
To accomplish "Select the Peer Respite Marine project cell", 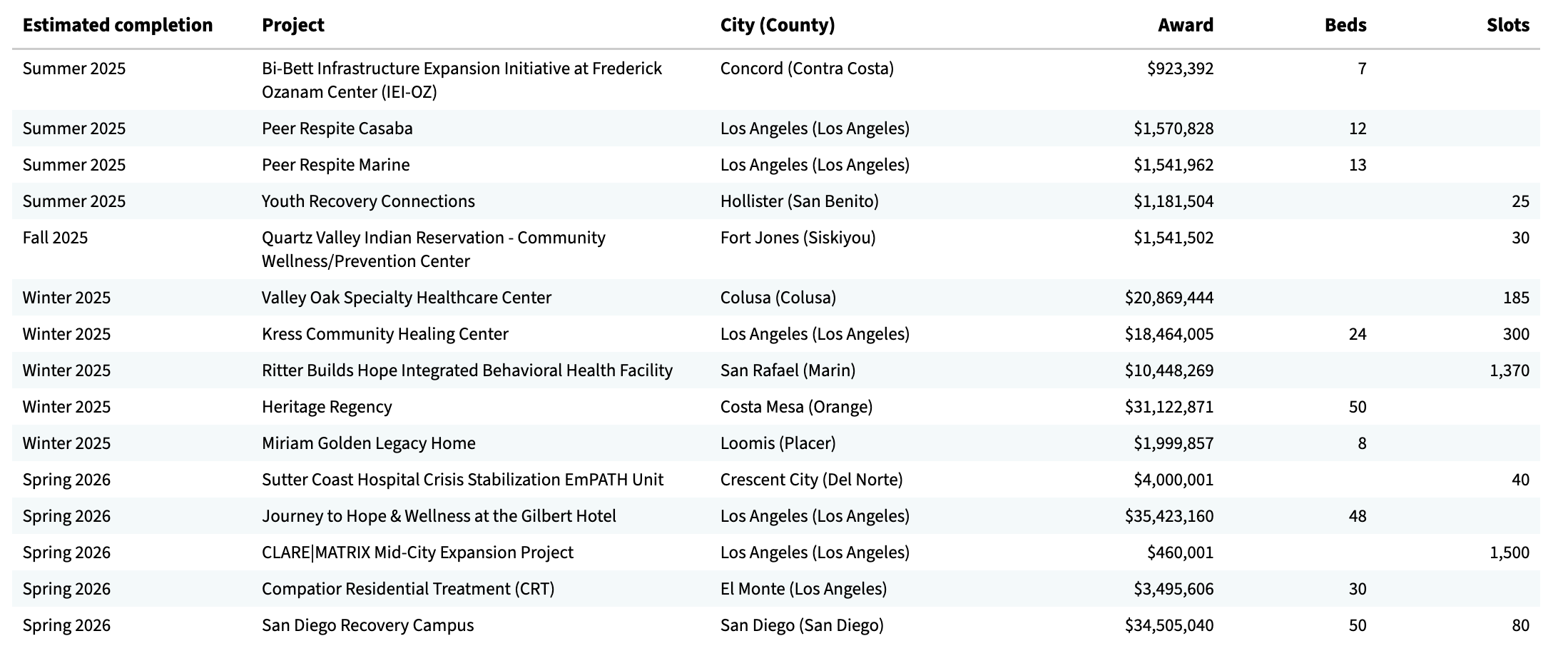I will click(335, 165).
